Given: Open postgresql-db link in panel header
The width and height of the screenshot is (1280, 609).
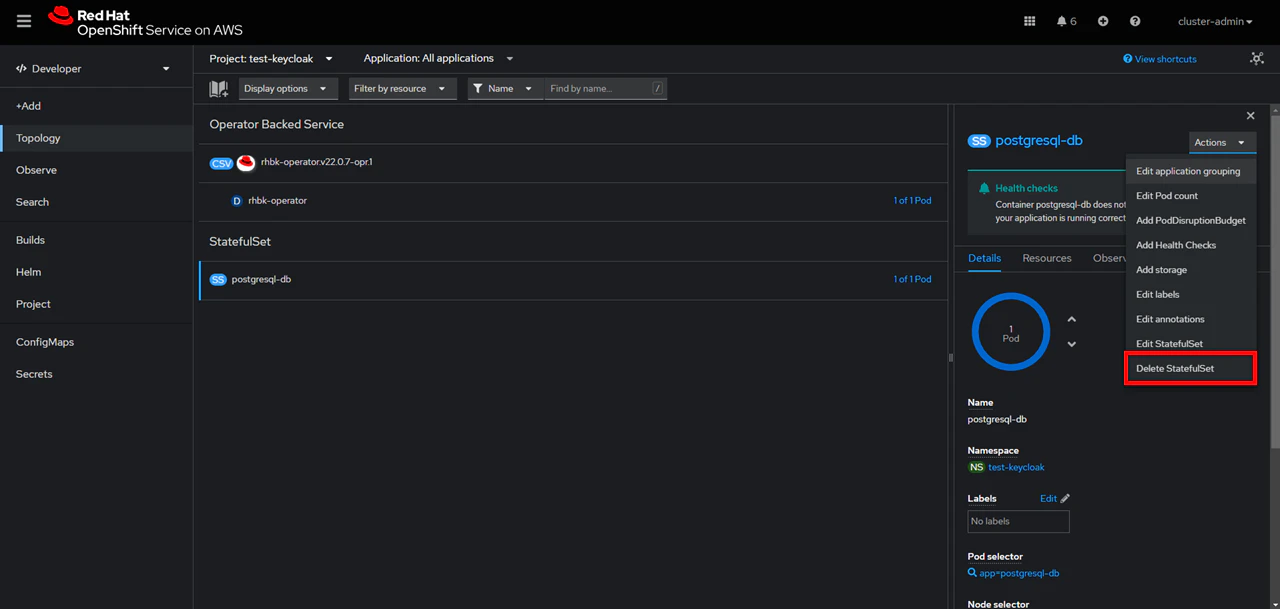Looking at the screenshot, I should pos(1039,141).
